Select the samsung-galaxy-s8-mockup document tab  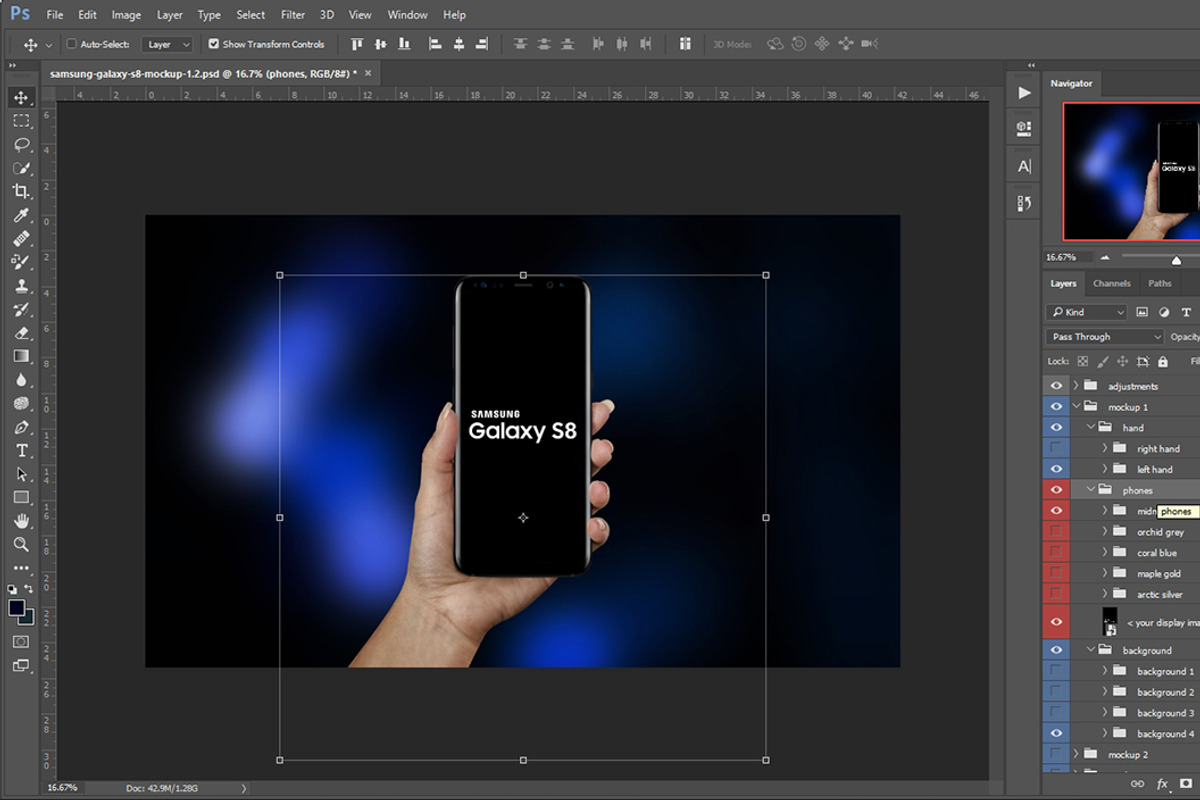click(x=203, y=73)
